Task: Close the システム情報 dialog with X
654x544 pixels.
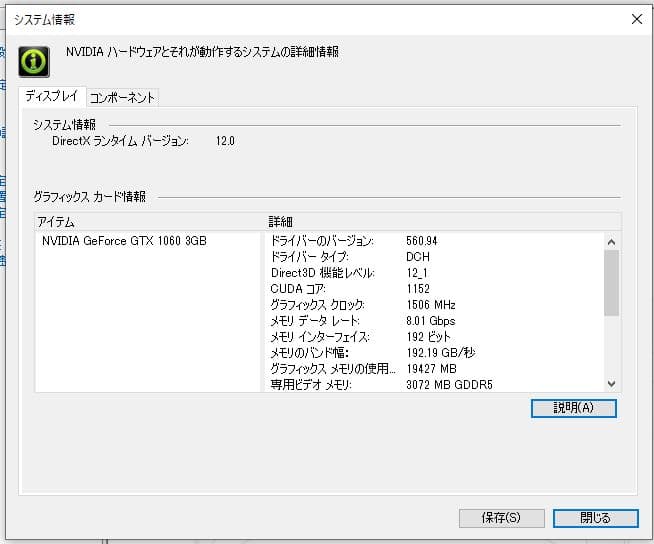Action: pyautogui.click(x=636, y=19)
